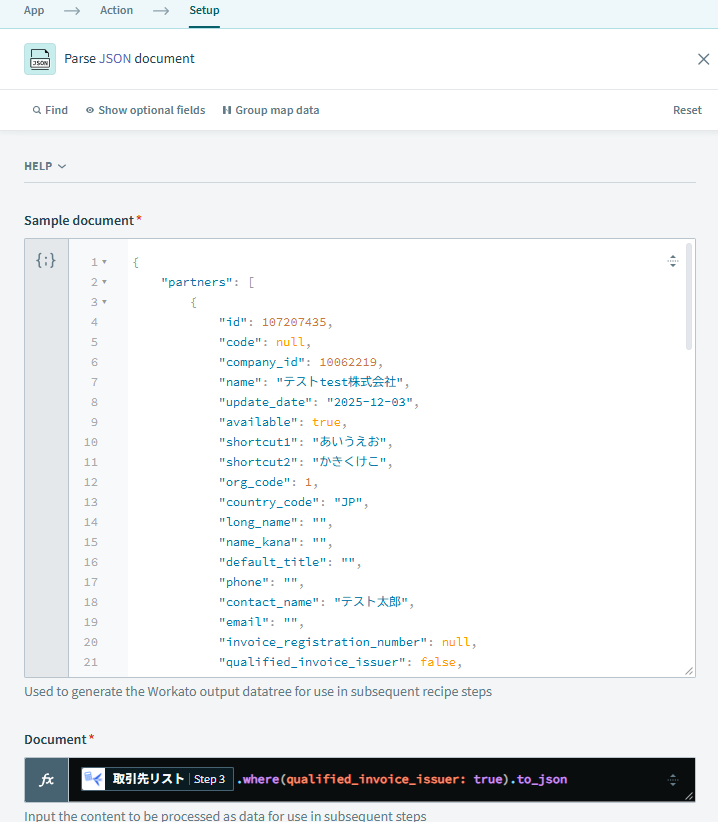The image size is (718, 822).
Task: Switch to the Action tab
Action: [116, 10]
